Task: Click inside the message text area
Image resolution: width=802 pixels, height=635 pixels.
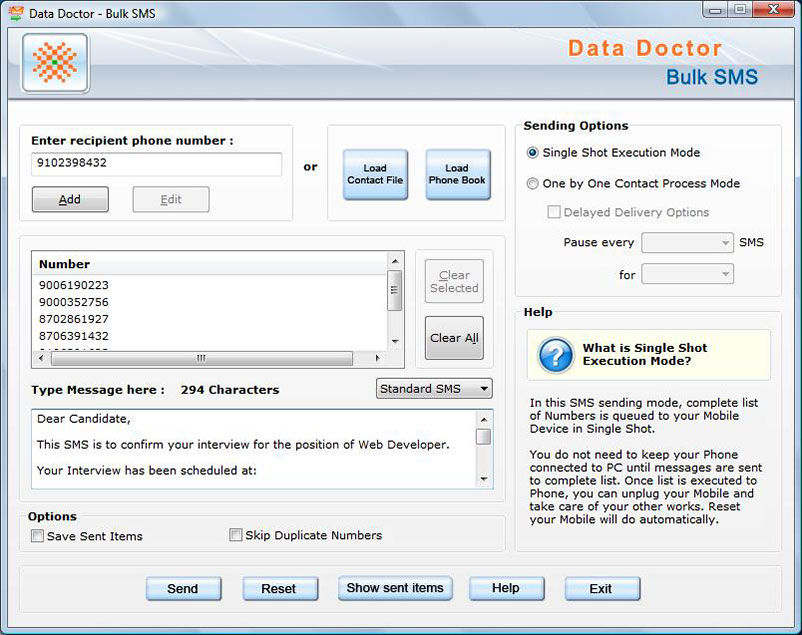Action: coord(254,449)
